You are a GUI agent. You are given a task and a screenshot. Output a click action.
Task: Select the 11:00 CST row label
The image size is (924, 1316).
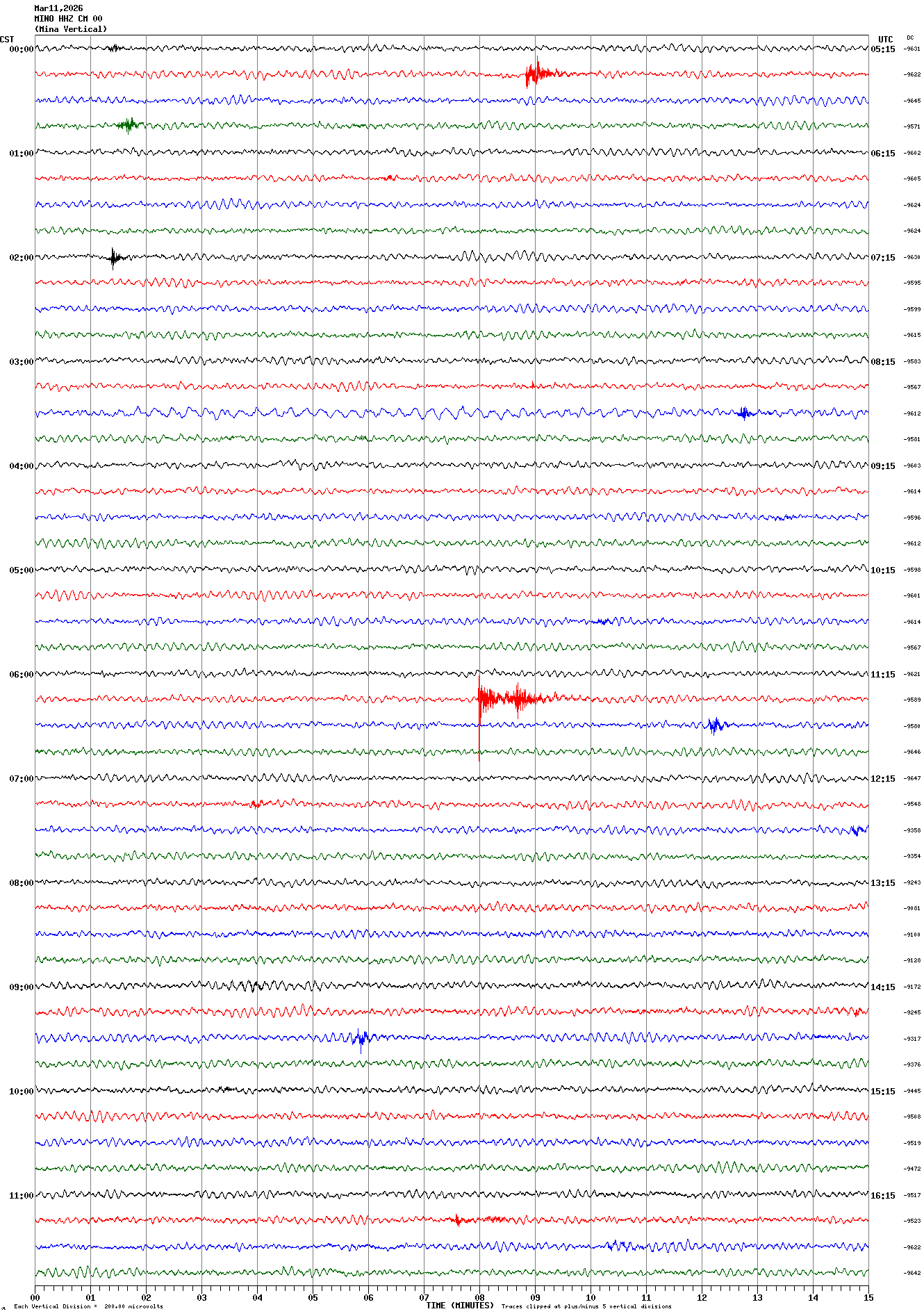pyautogui.click(x=21, y=1196)
